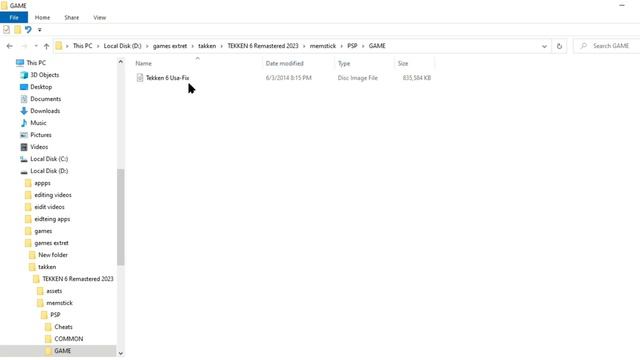Click 'This PC' in the address bar

(82, 46)
